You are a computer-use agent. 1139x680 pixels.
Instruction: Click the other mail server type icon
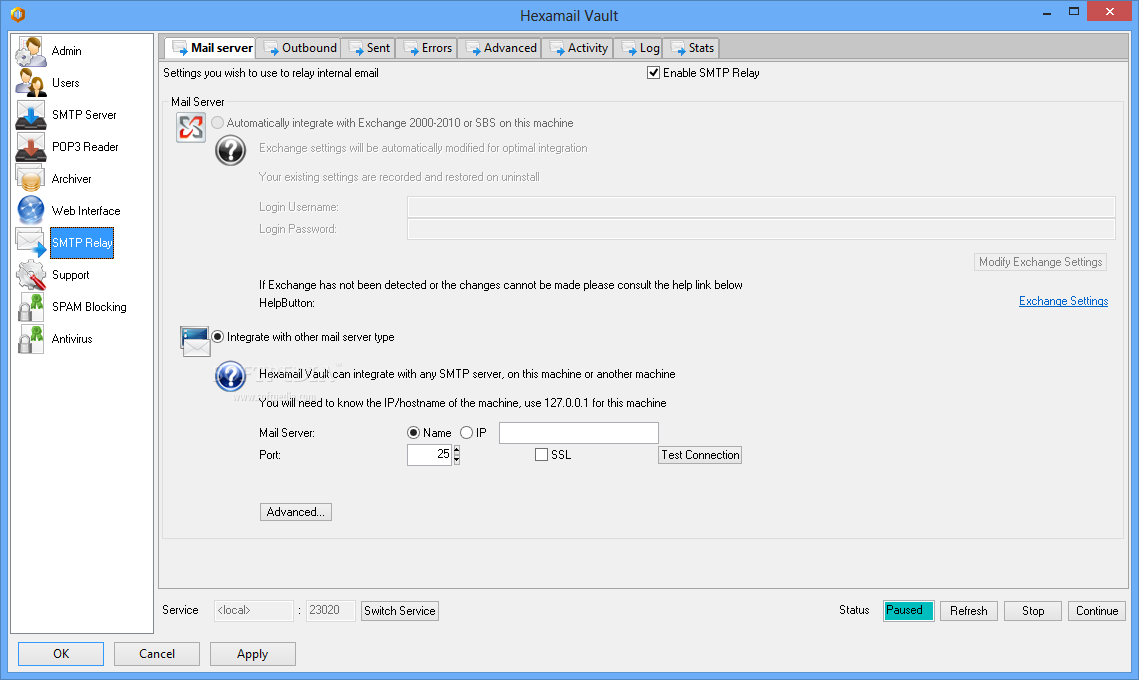(195, 341)
